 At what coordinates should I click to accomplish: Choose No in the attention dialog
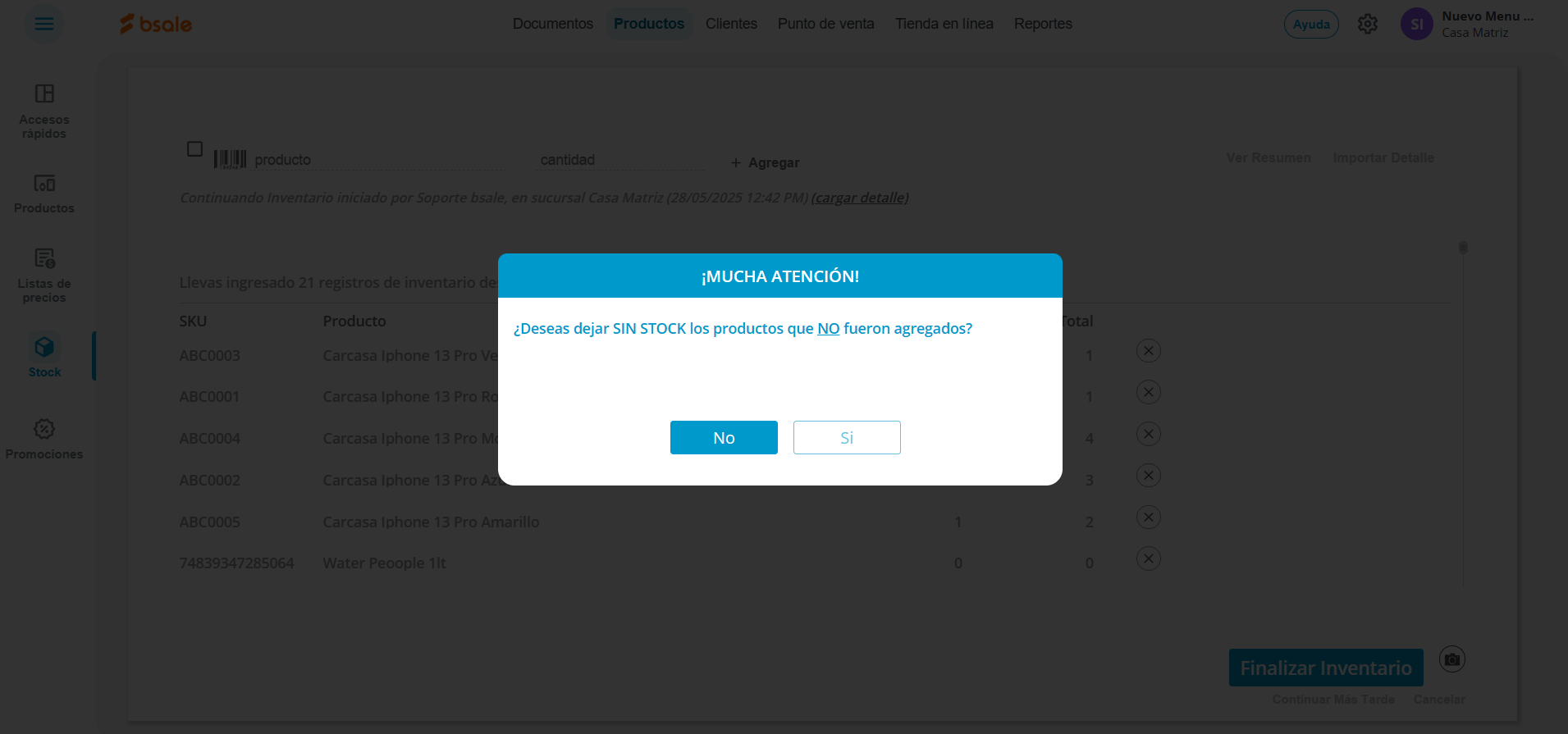pos(724,437)
